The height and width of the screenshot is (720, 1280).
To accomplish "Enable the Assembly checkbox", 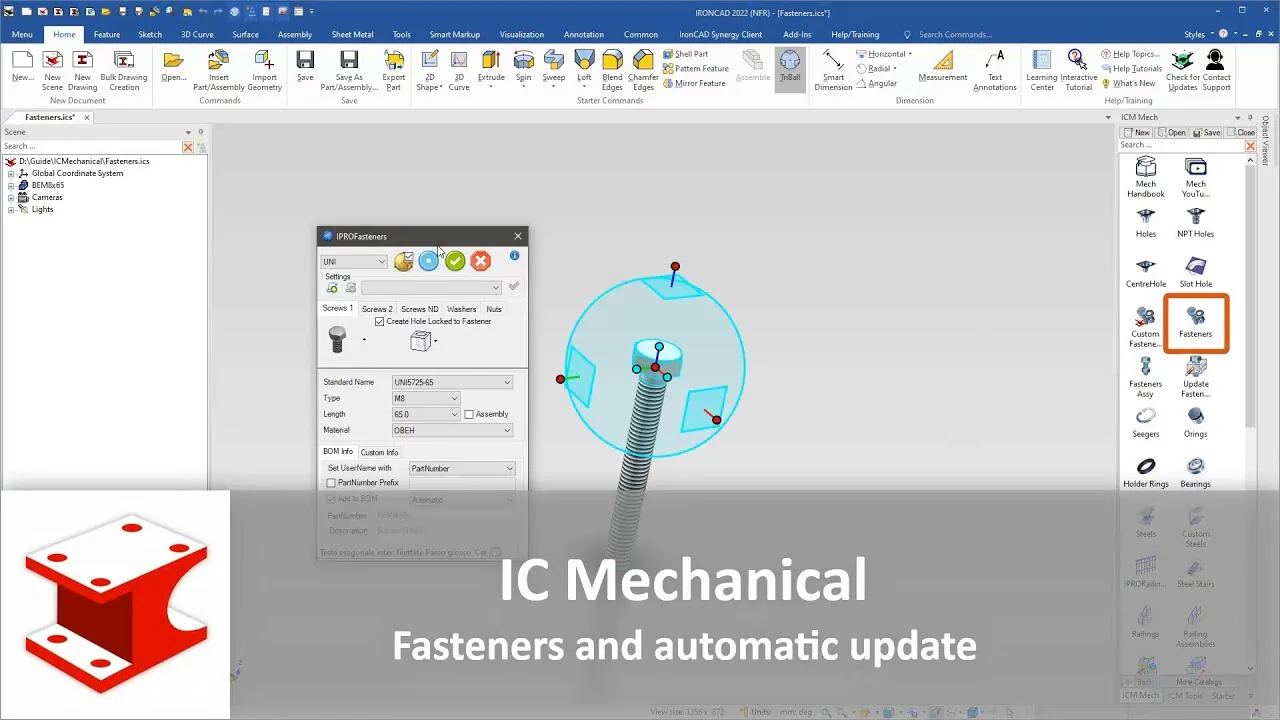I will point(469,414).
